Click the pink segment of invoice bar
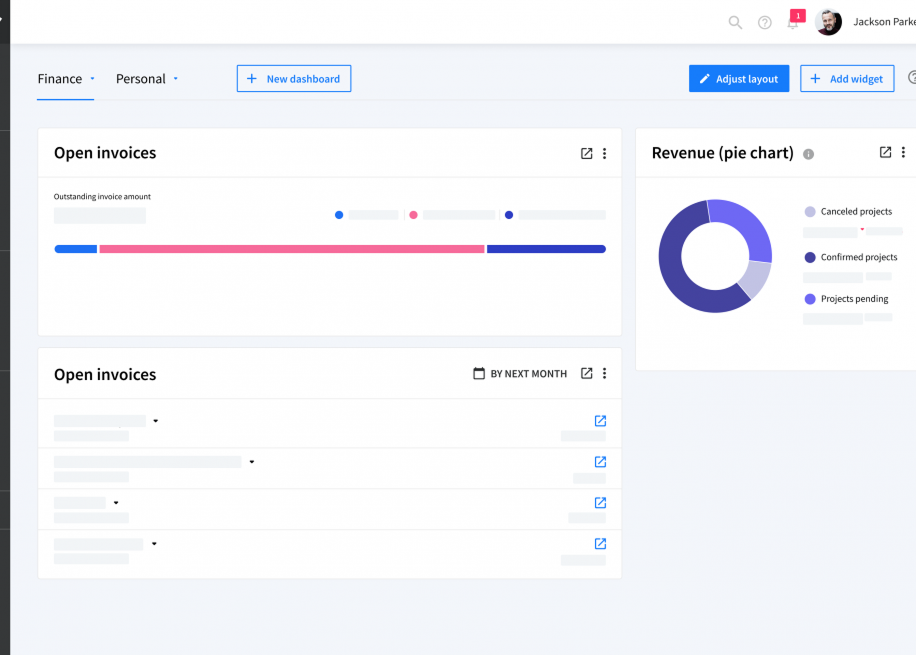Screen dimensions: 916x655 point(292,249)
